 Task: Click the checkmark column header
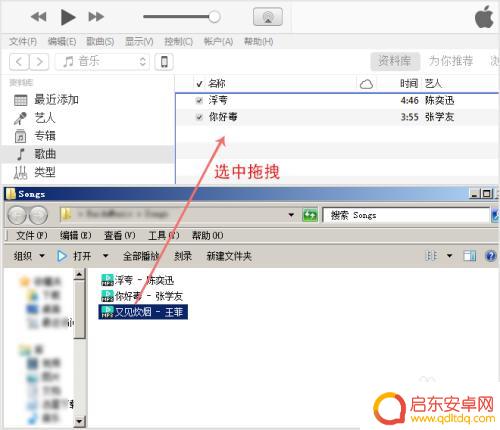pyautogui.click(x=199, y=84)
